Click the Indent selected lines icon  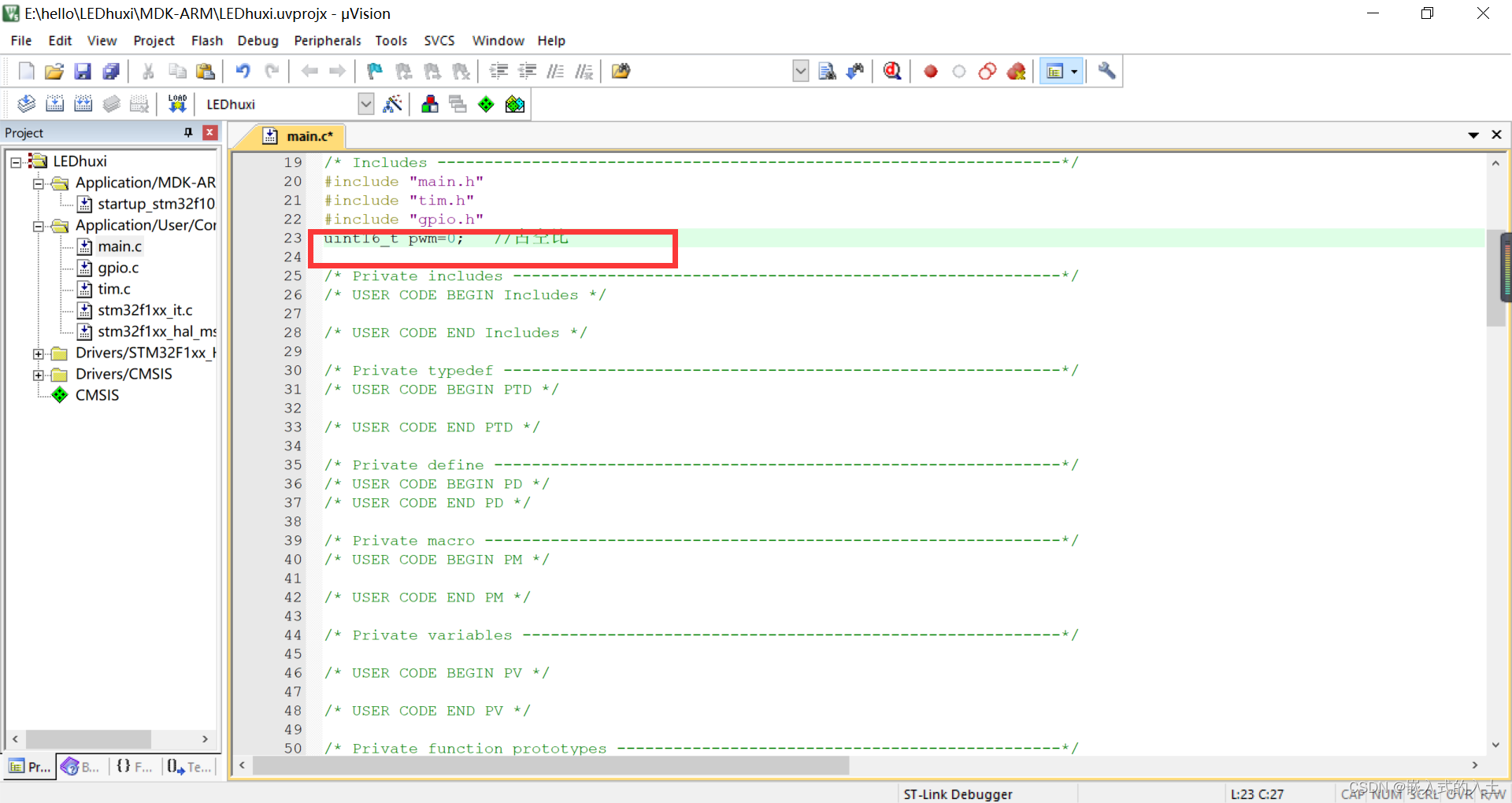tap(498, 72)
